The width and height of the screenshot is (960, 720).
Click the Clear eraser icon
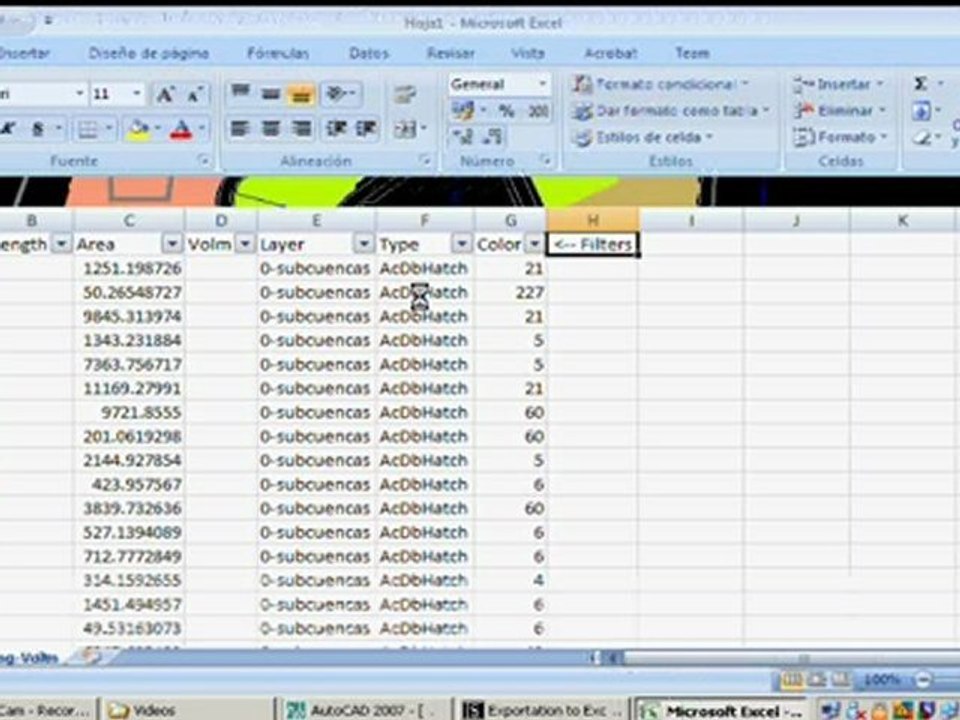tap(921, 138)
